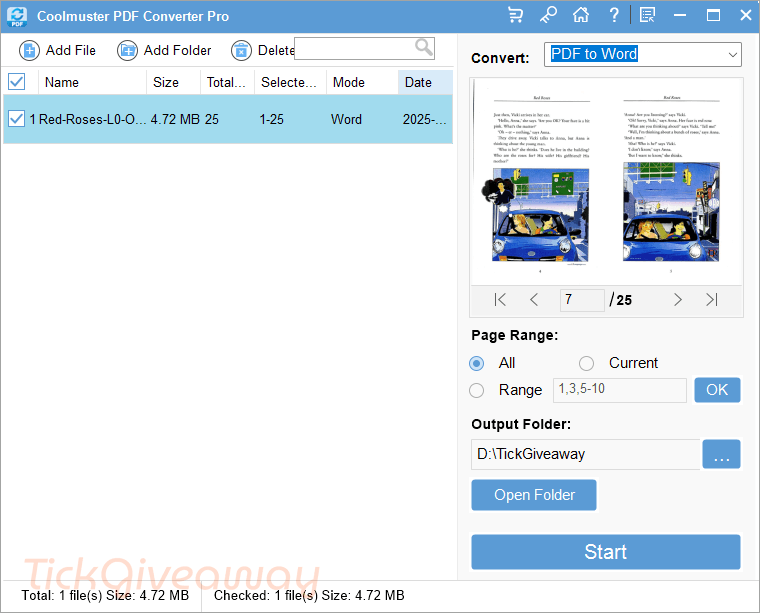Select the All page range option
Image resolution: width=760 pixels, height=613 pixels.
(x=476, y=363)
